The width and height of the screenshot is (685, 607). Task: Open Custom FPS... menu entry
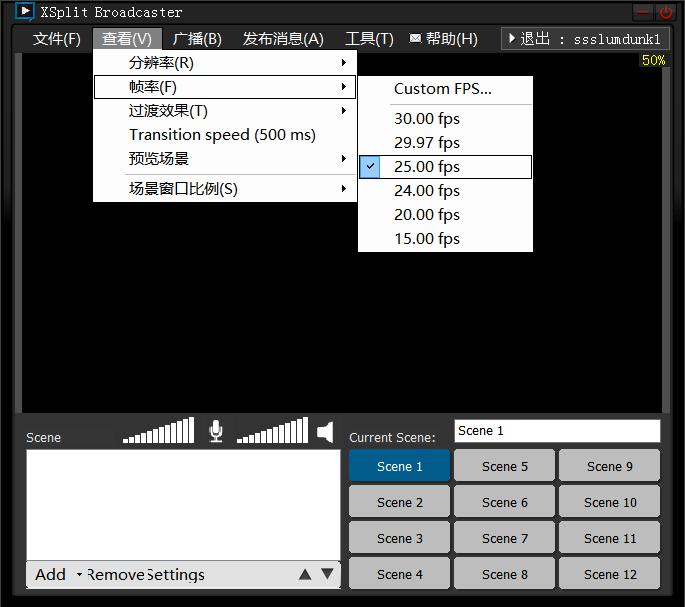[x=445, y=89]
